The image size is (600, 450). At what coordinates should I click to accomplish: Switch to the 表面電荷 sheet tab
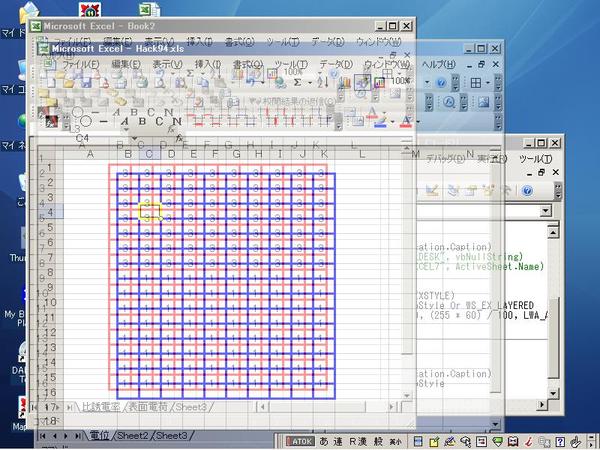(146, 407)
